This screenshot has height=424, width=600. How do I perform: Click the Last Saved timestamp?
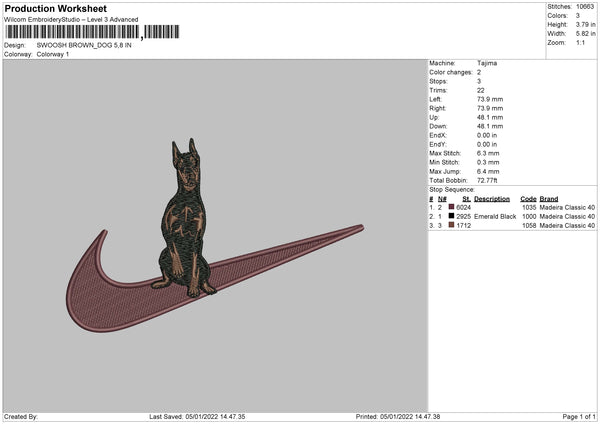click(x=197, y=416)
